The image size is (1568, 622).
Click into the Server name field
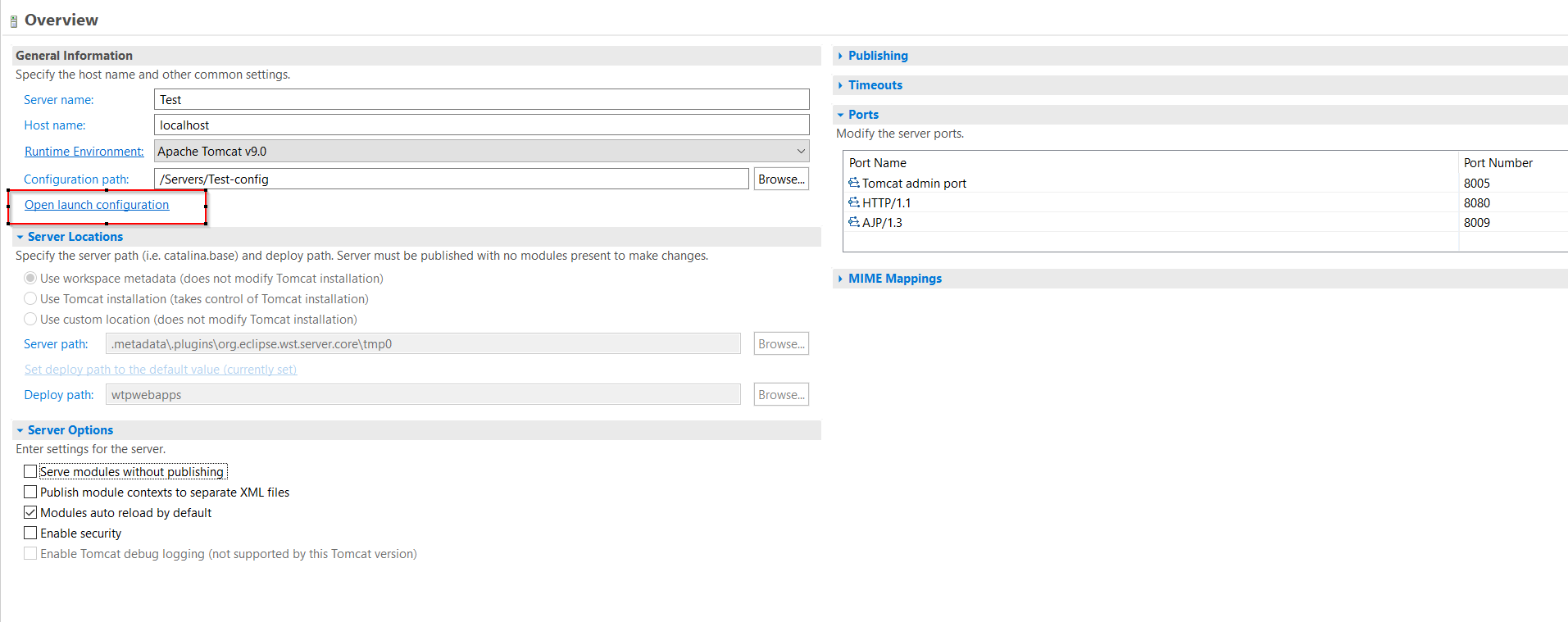coord(481,99)
